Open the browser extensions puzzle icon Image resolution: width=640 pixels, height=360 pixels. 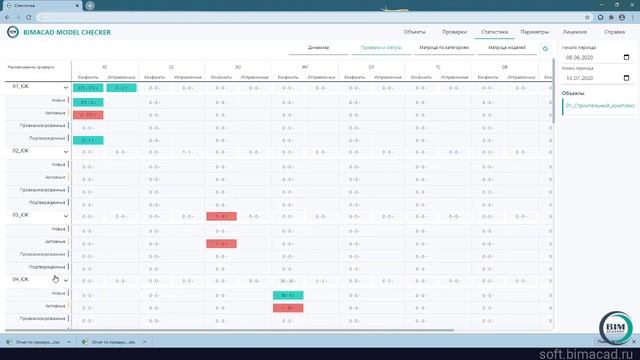point(611,17)
